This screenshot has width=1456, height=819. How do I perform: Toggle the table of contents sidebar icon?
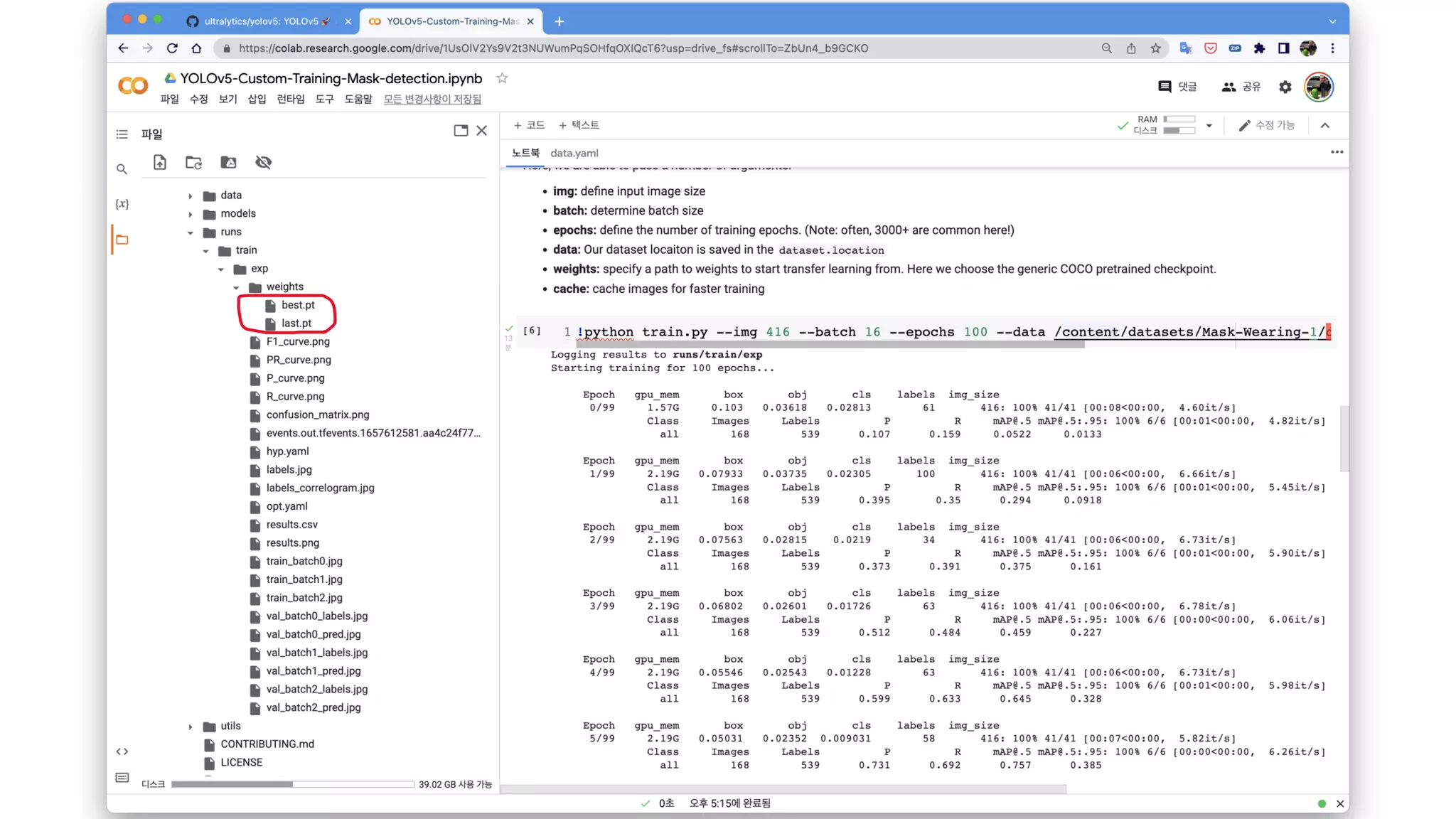click(122, 134)
